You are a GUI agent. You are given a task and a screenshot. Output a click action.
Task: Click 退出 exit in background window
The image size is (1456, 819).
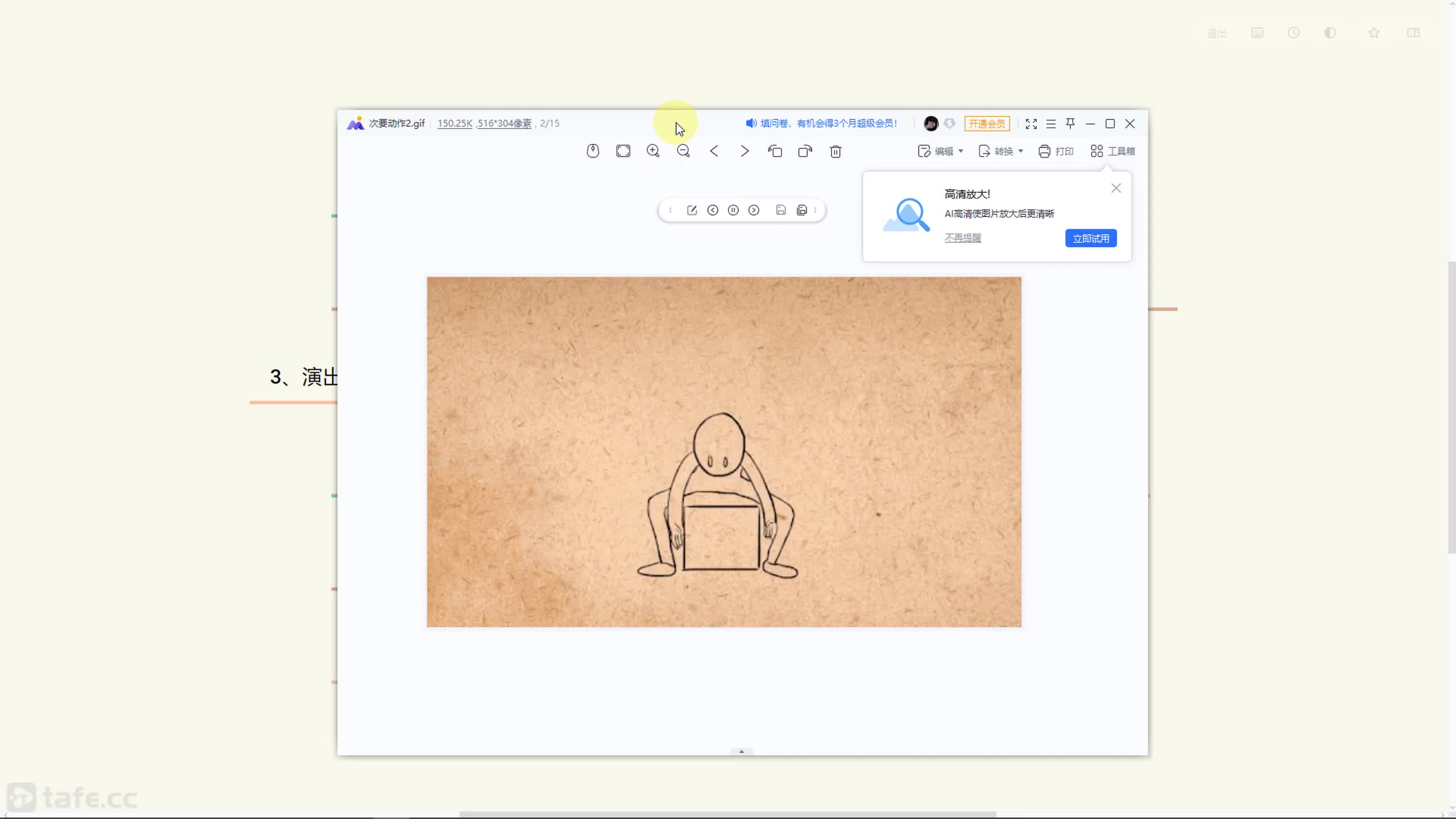1217,34
